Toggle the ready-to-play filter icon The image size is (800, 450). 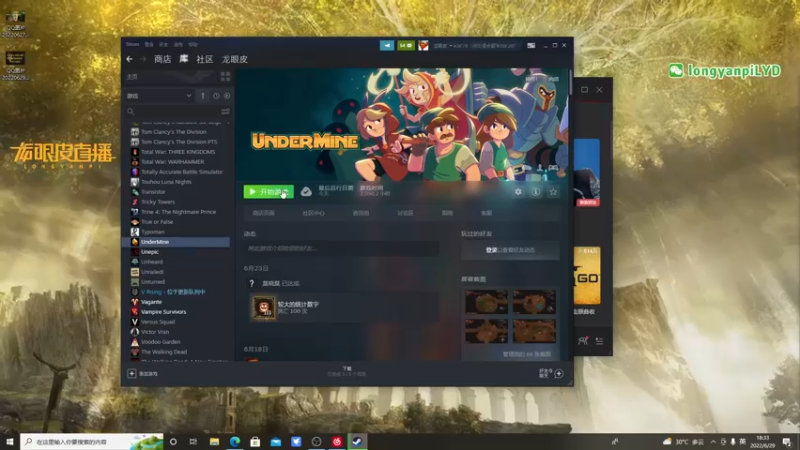(227, 95)
